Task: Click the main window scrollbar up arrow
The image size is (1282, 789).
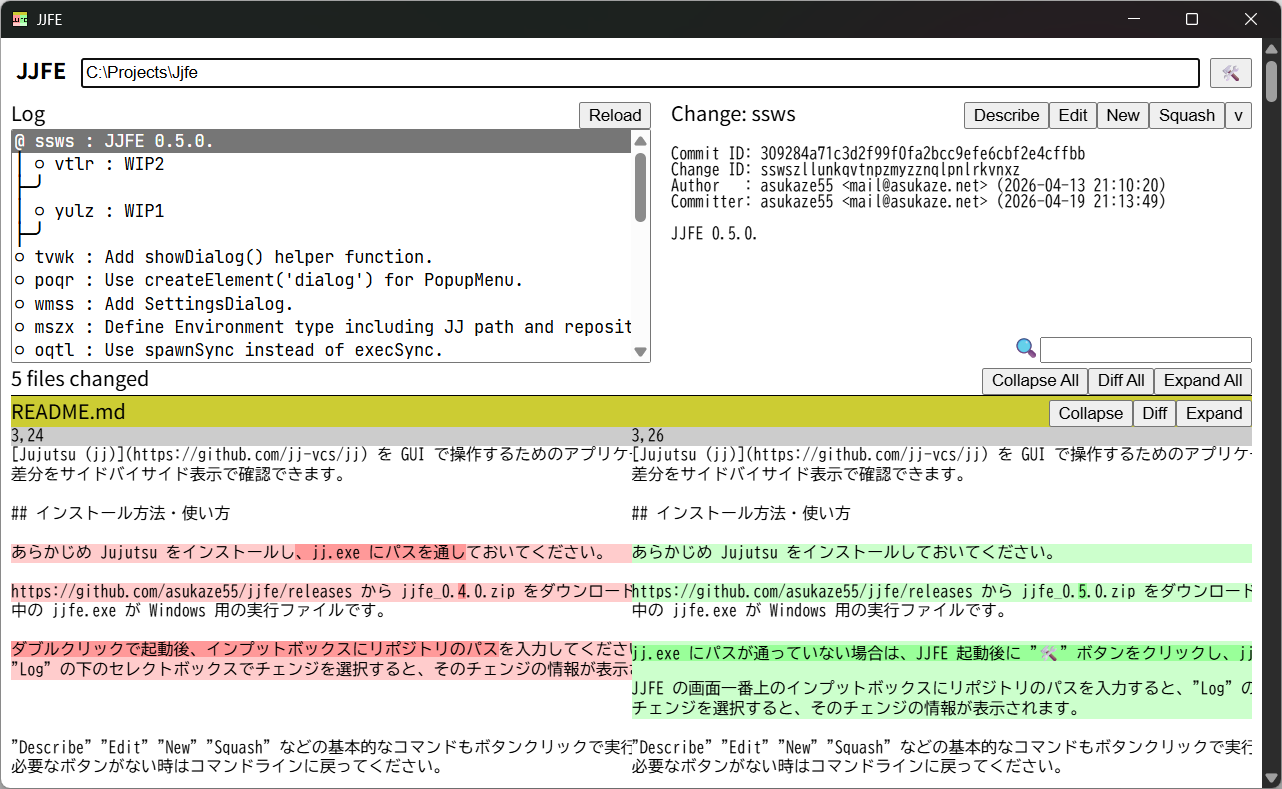Action: (x=1272, y=48)
